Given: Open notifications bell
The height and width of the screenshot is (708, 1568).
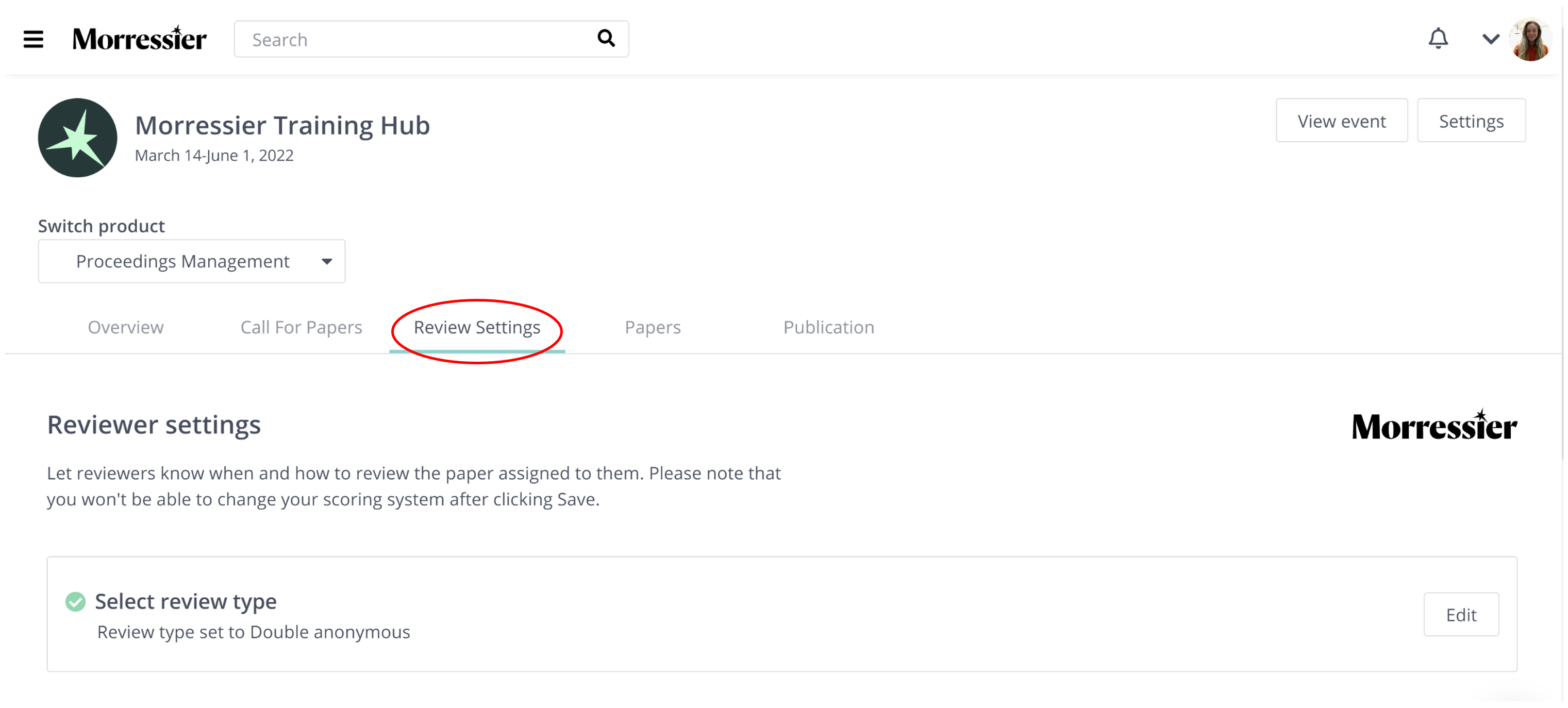Looking at the screenshot, I should coord(1438,39).
